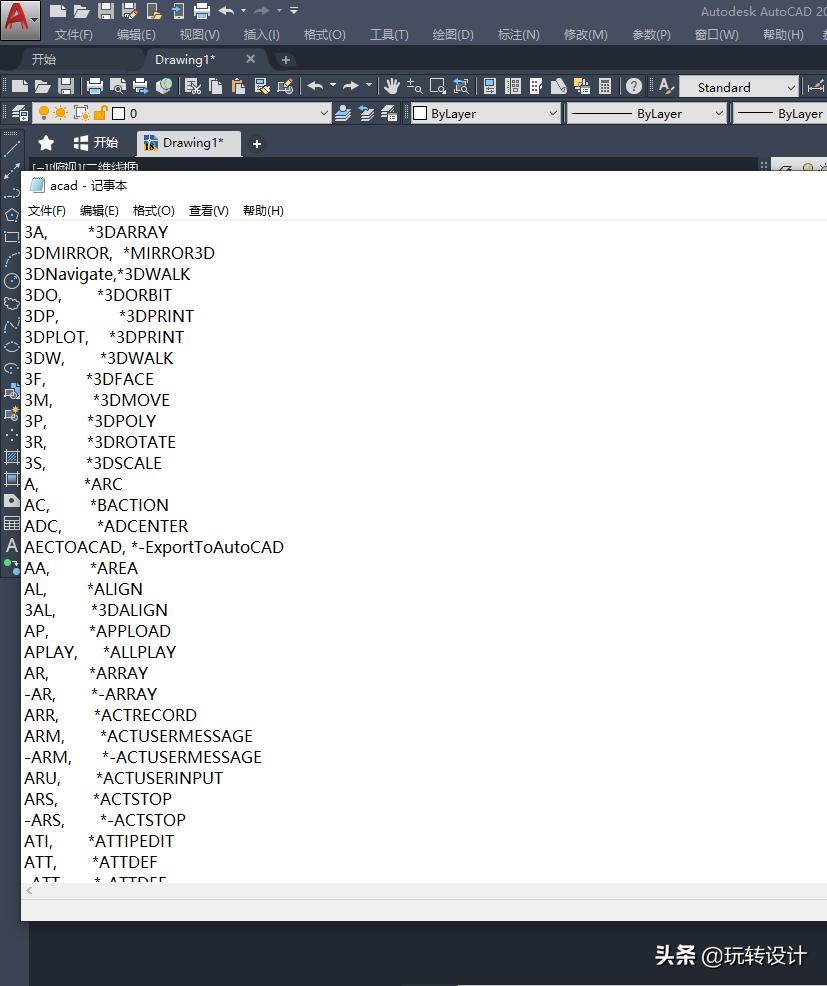The width and height of the screenshot is (827, 986).
Task: Click the 3D Print icon in standard toolbar
Action: (x=164, y=86)
